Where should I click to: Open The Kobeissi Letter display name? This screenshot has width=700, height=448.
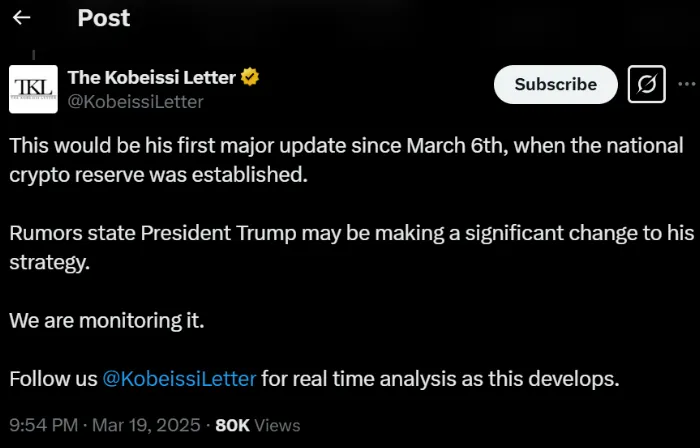click(153, 77)
